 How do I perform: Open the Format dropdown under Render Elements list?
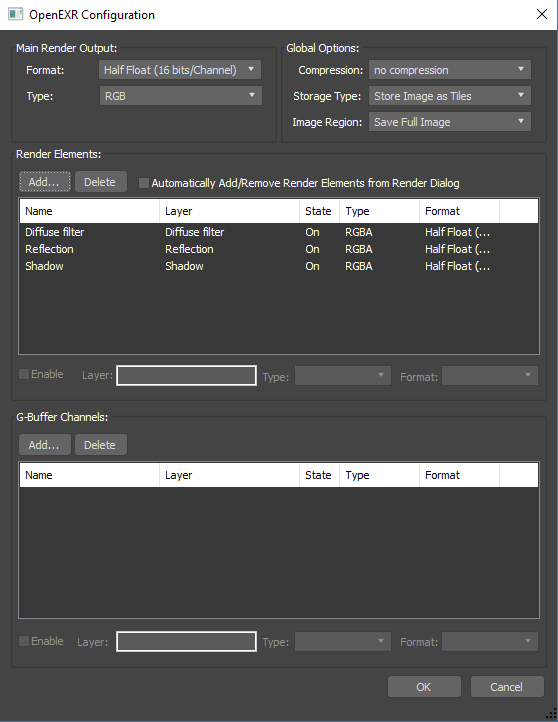(490, 375)
